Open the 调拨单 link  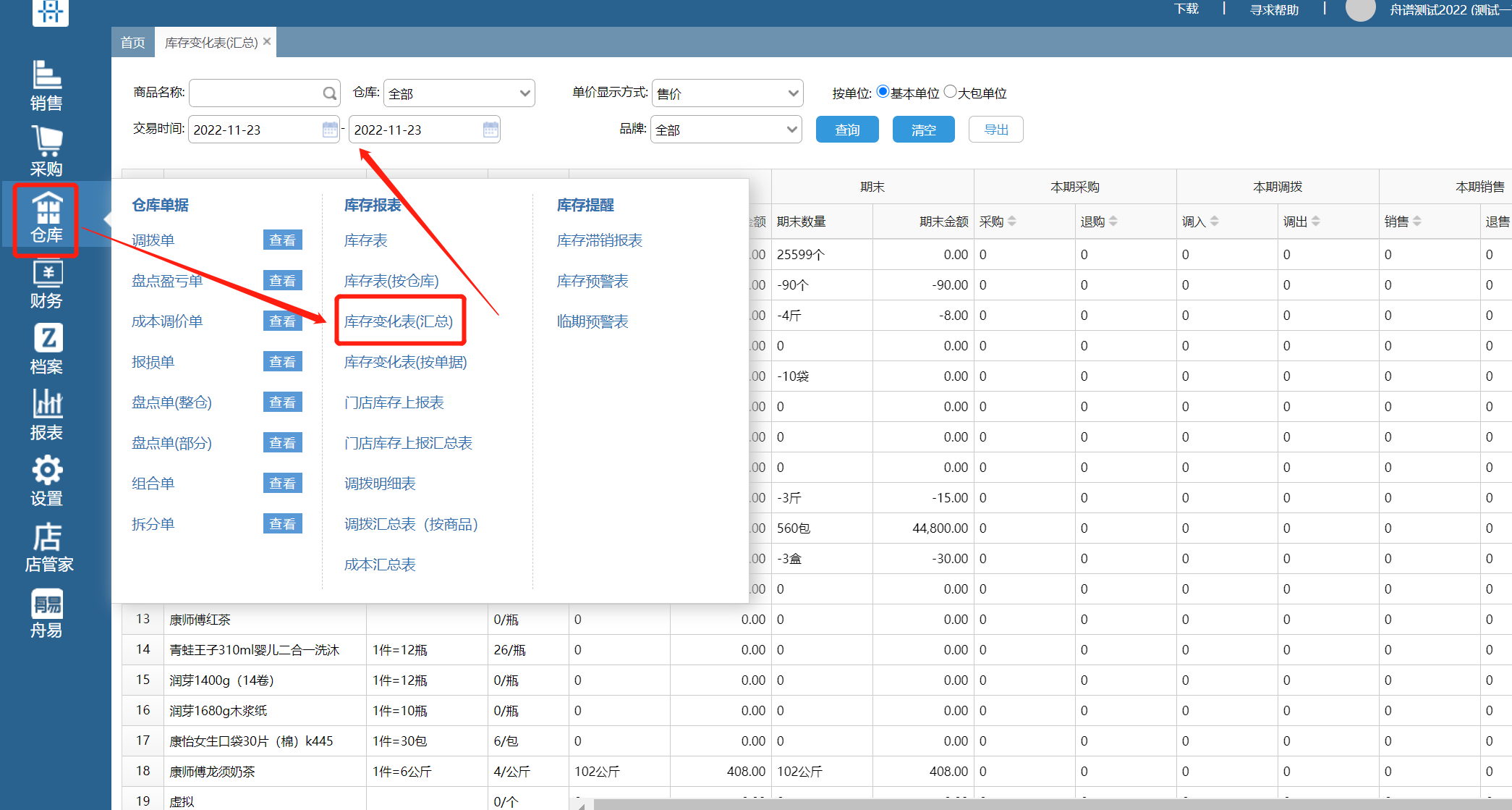(153, 240)
